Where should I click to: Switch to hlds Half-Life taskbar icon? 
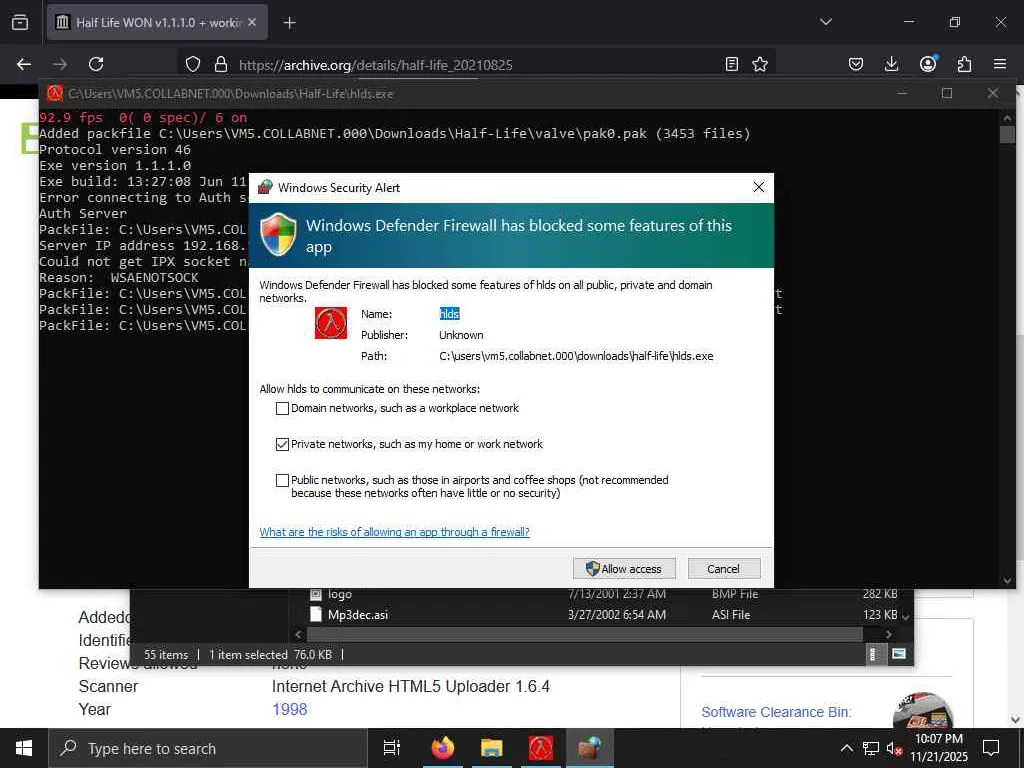(541, 748)
